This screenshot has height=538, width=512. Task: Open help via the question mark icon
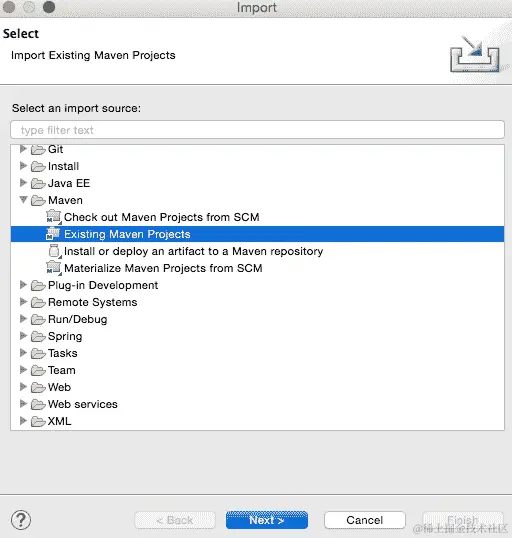(21, 520)
